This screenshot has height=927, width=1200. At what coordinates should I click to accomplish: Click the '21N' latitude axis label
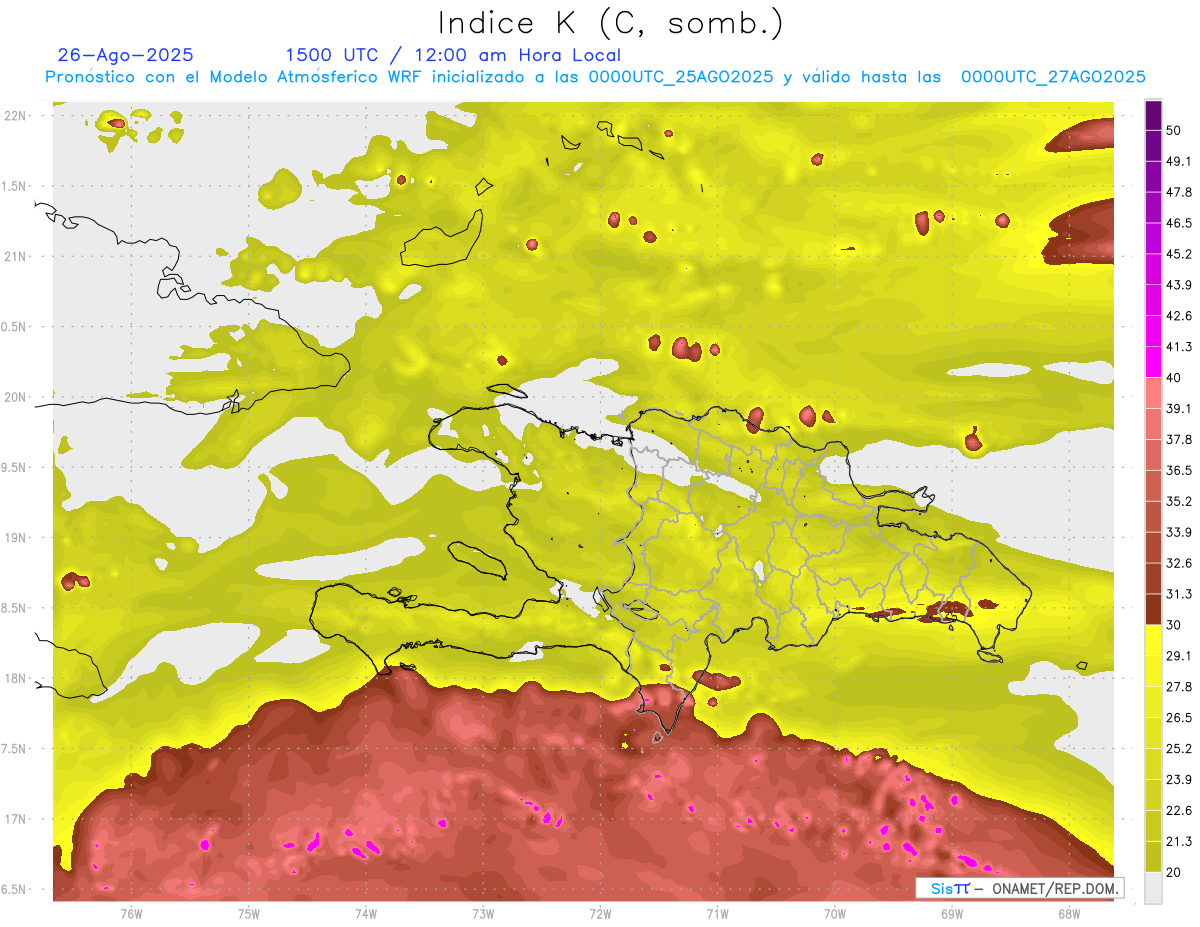pos(17,256)
